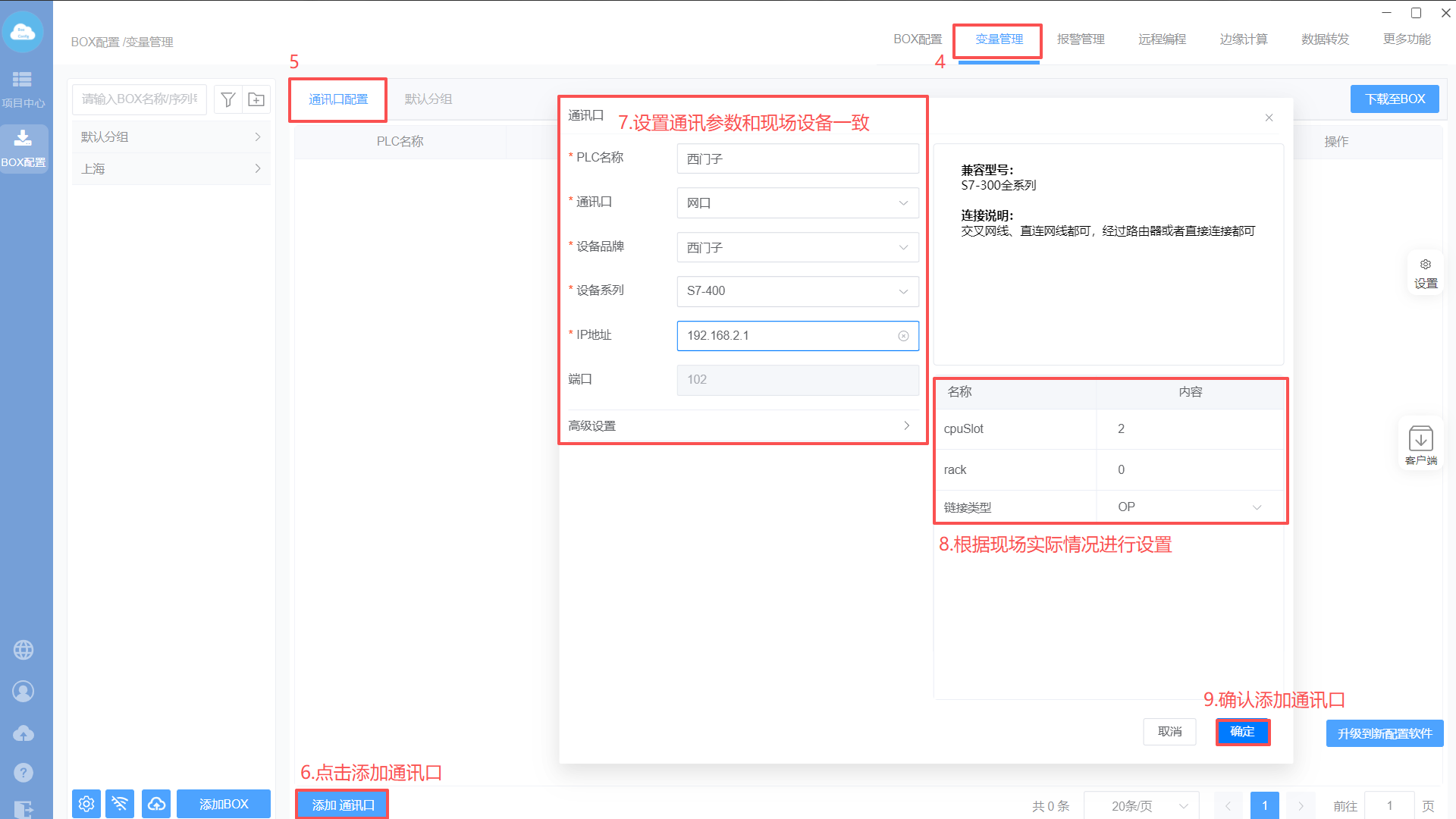1456x819 pixels.
Task: Switch to the 报警管理 tab
Action: pos(1081,39)
